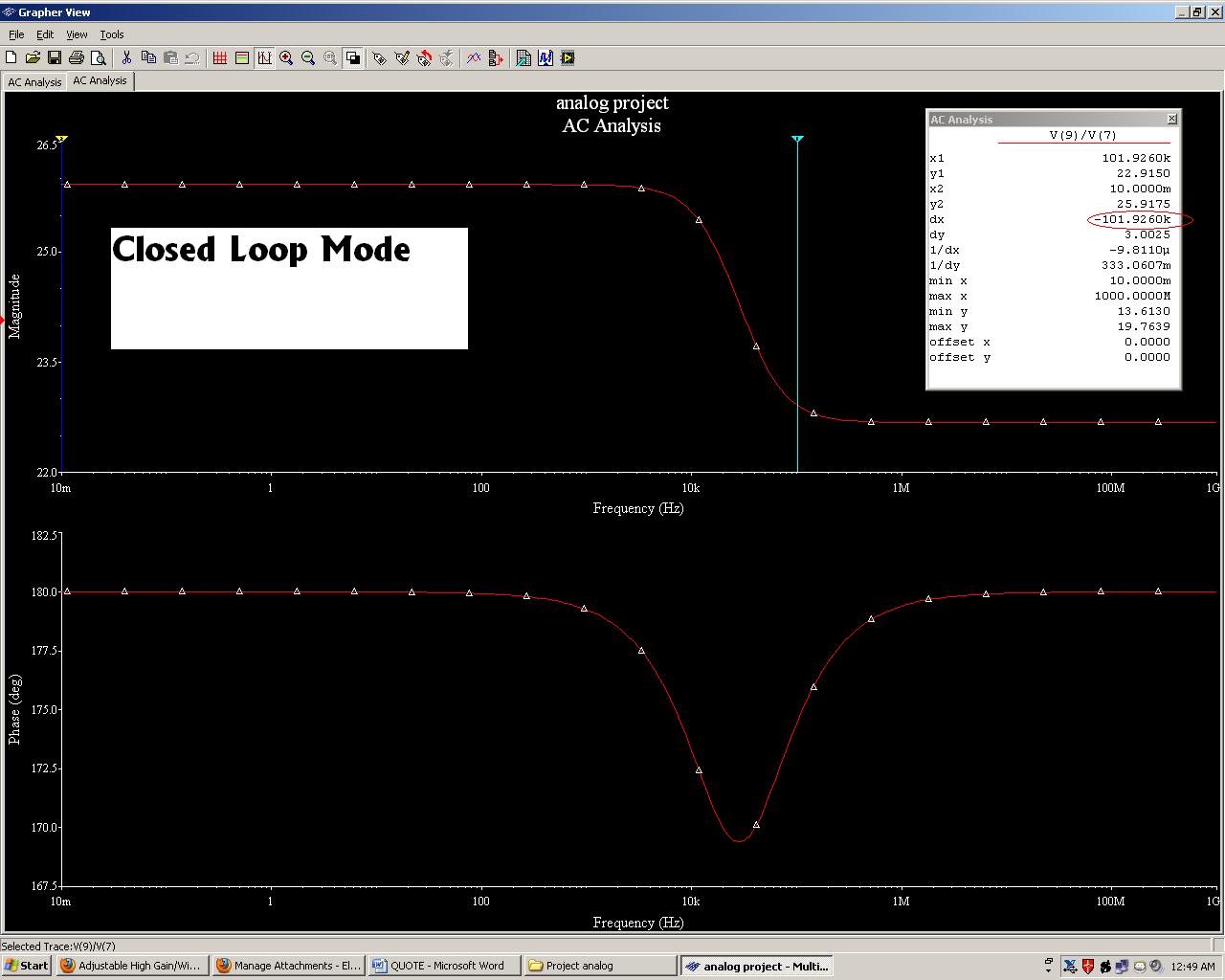This screenshot has width=1225, height=980.
Task: Grab the yellow cursor 1 marker
Action: [x=62, y=140]
